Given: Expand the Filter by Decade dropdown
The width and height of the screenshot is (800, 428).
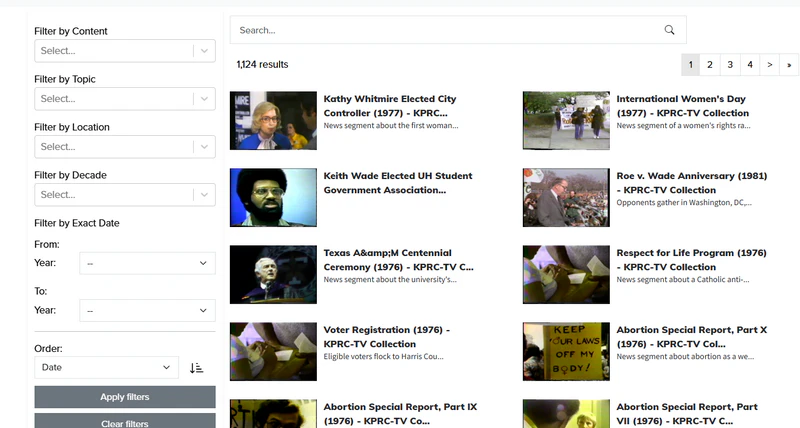Looking at the screenshot, I should click(x=124, y=195).
